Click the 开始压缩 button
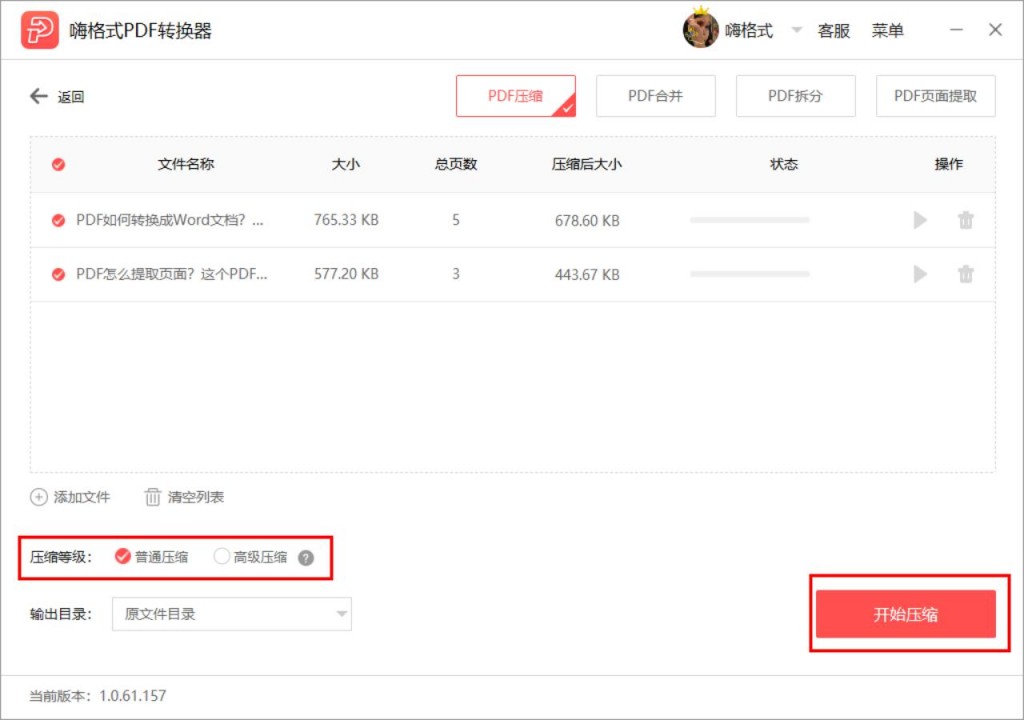The height and width of the screenshot is (720, 1024). pos(906,614)
